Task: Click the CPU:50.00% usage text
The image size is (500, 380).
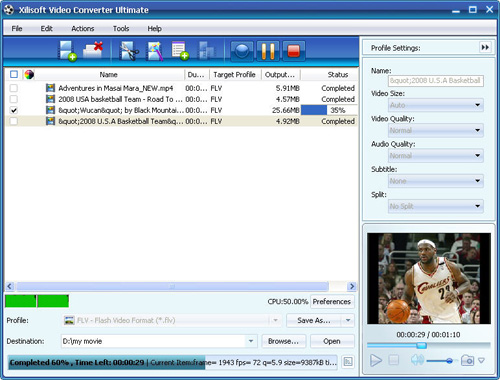Action: [287, 301]
